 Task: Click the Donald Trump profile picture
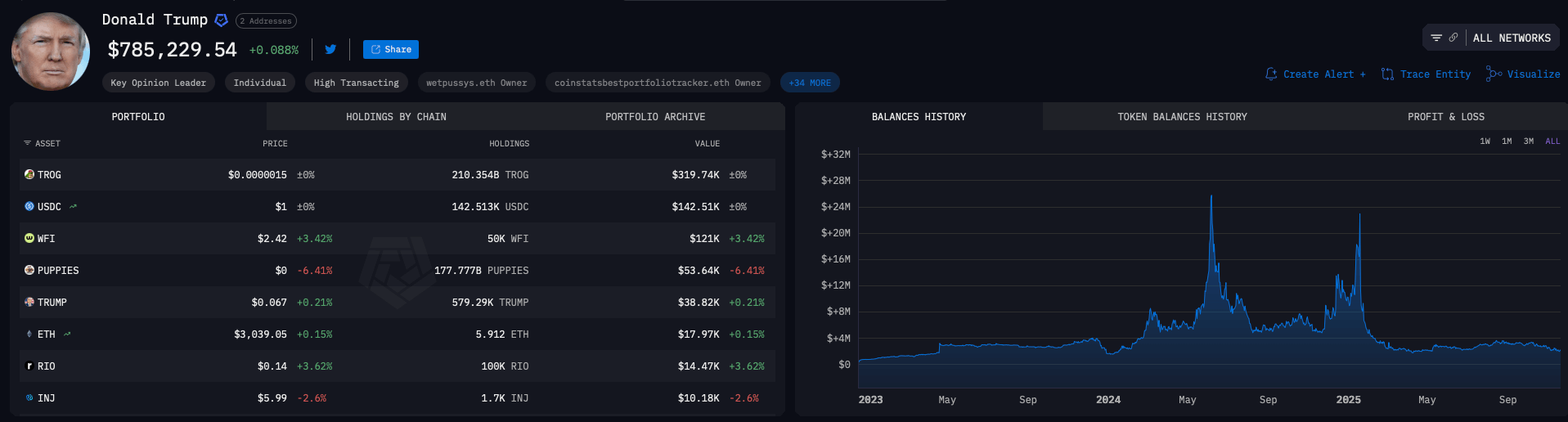(x=51, y=51)
